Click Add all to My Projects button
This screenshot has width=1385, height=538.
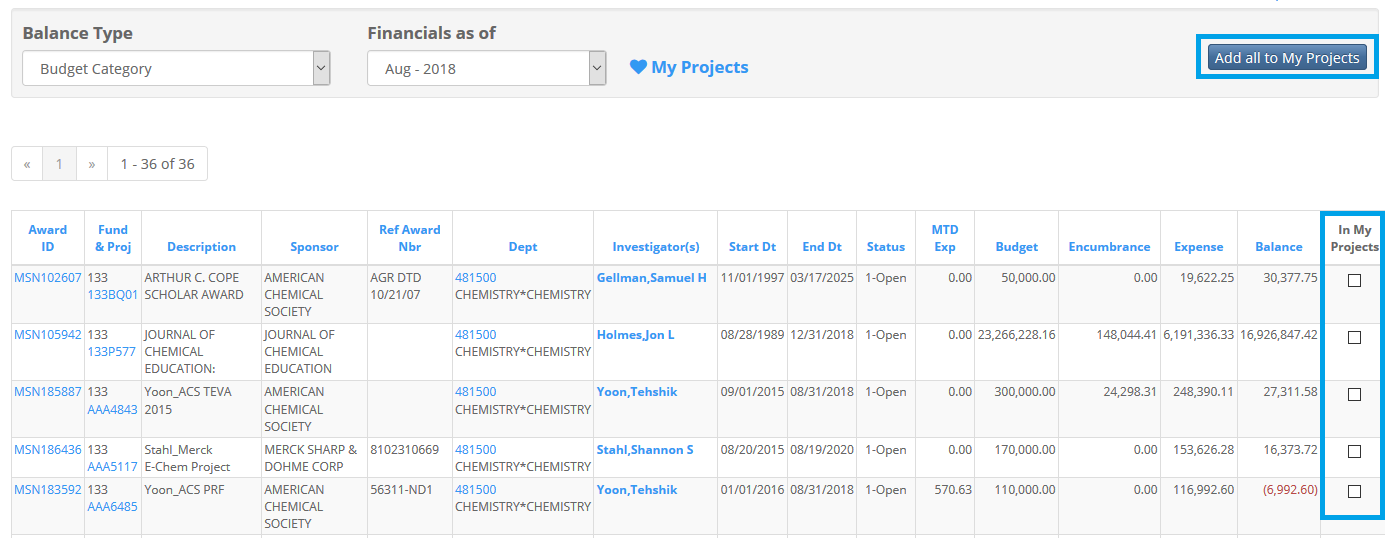tap(1287, 58)
